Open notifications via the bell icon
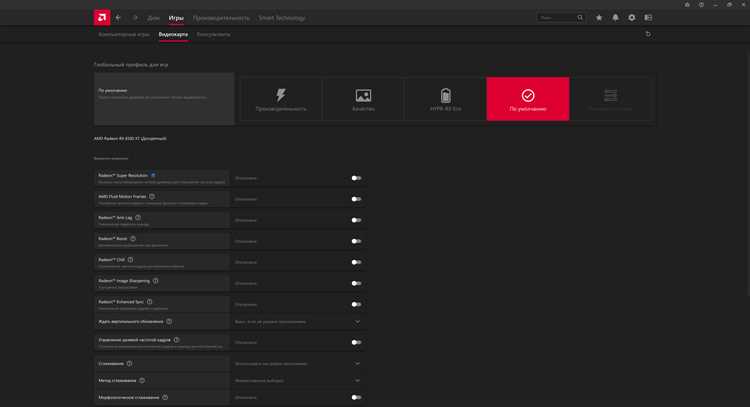750x407 pixels. pos(616,18)
